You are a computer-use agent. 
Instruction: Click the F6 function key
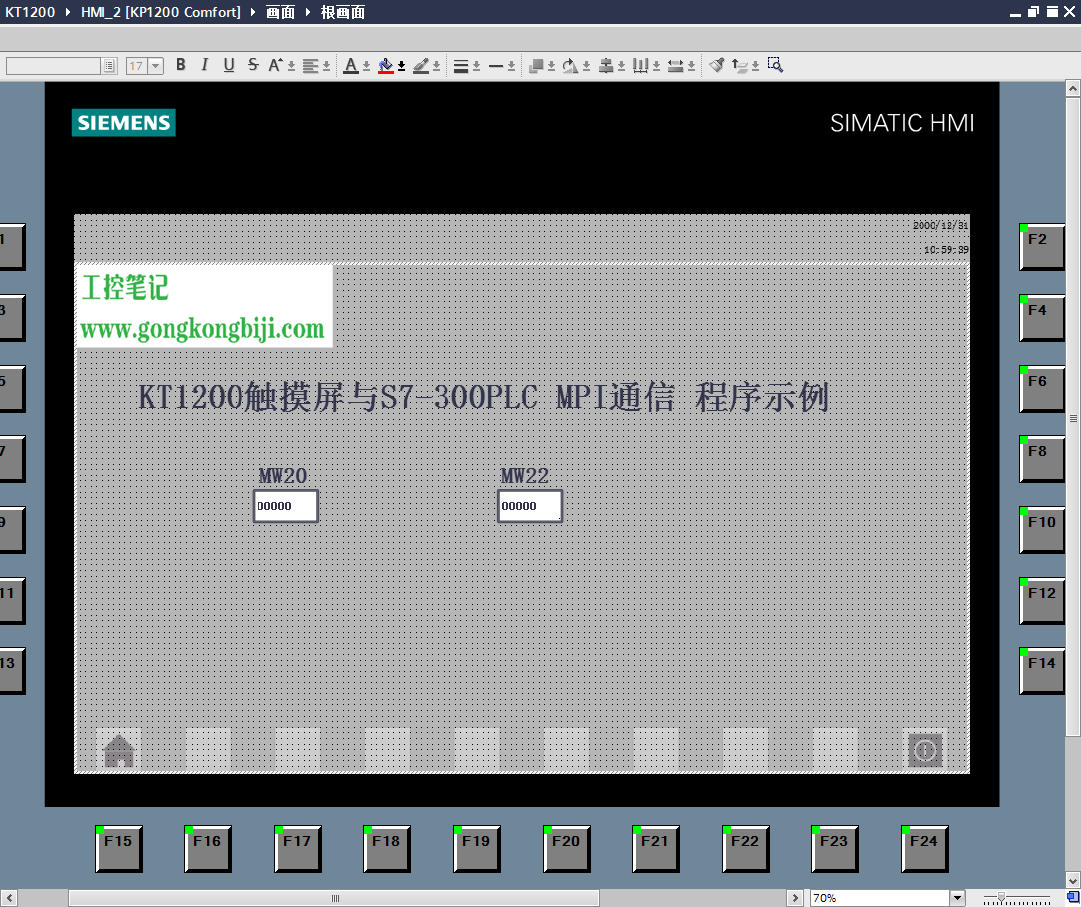pos(1042,388)
